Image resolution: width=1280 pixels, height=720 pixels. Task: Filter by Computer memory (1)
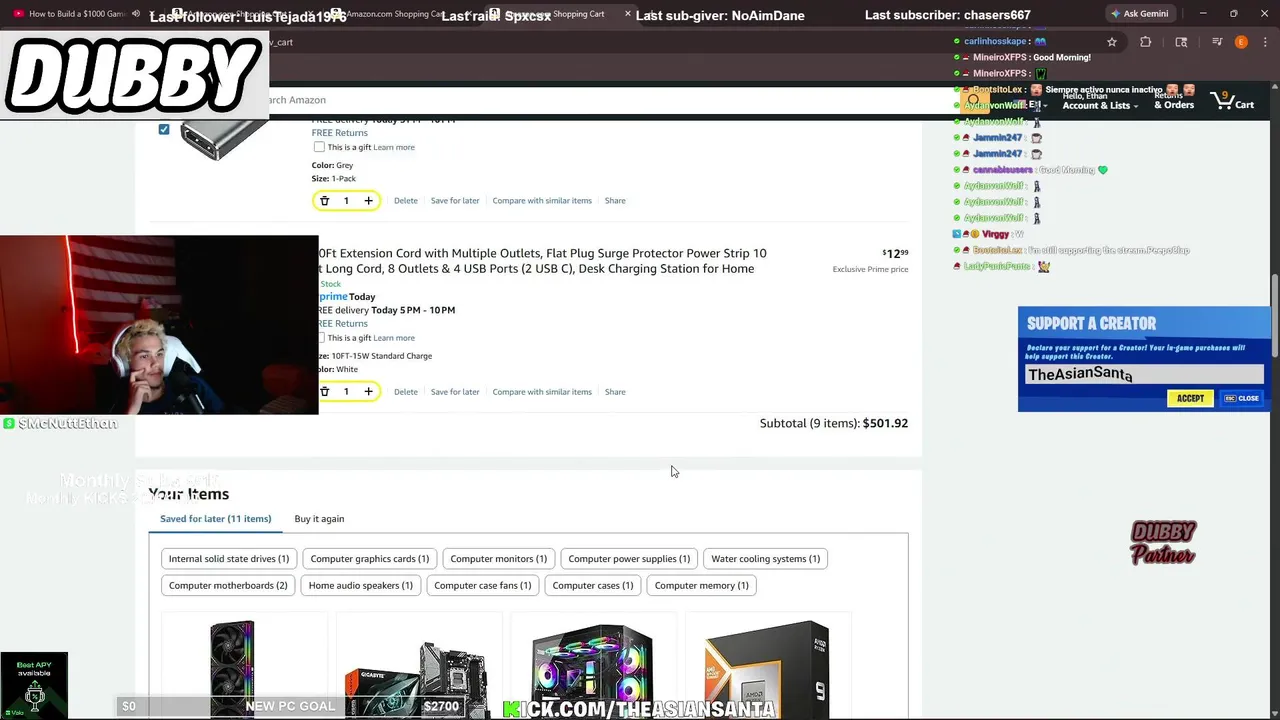(x=701, y=586)
